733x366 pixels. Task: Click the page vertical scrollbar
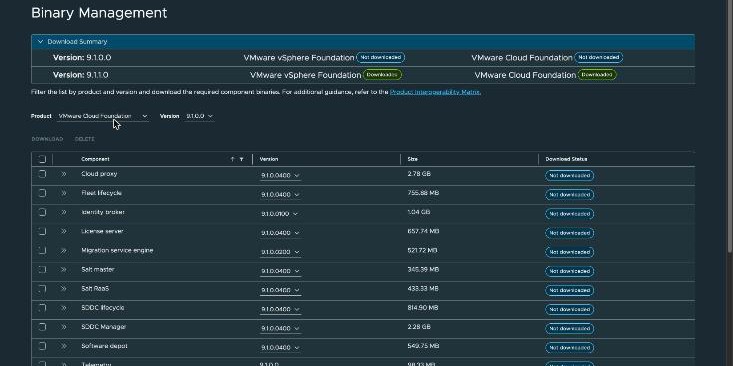click(729, 126)
